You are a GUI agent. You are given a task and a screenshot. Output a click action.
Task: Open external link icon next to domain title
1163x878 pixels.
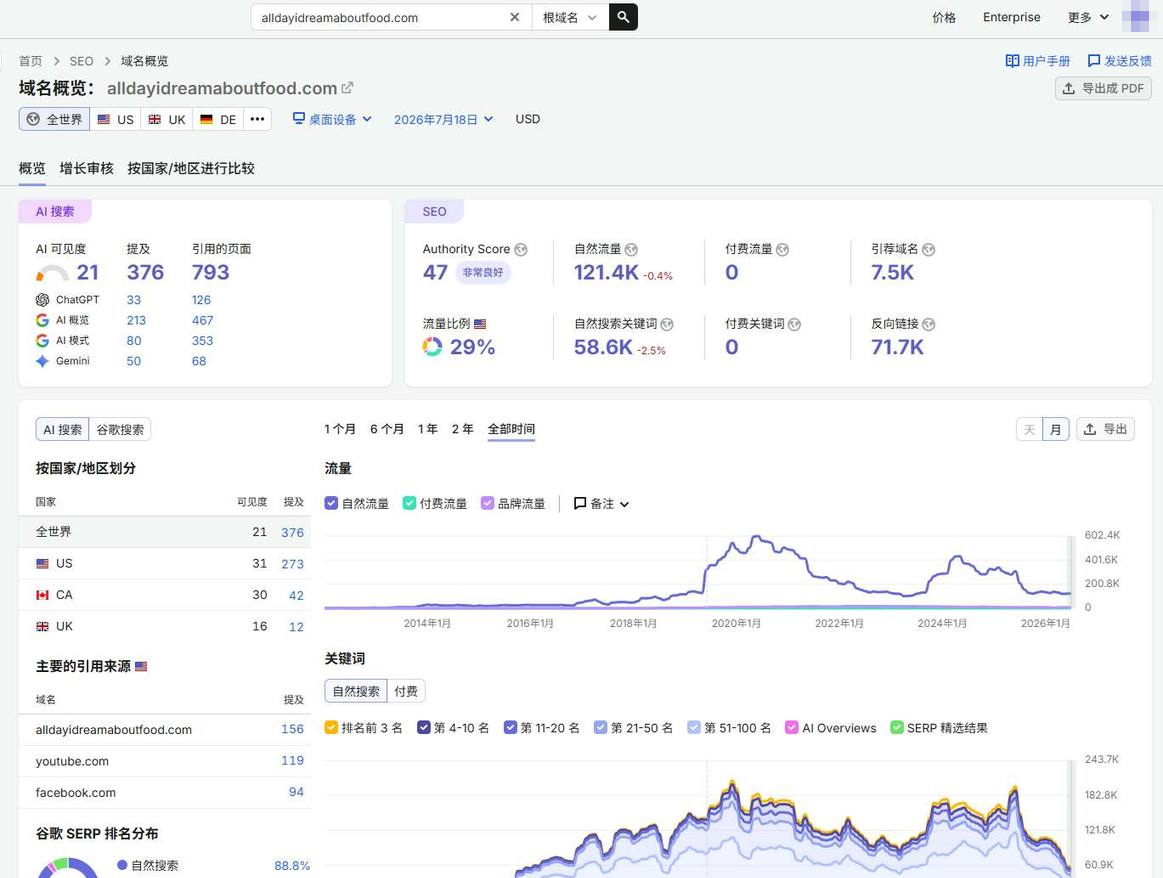point(347,88)
